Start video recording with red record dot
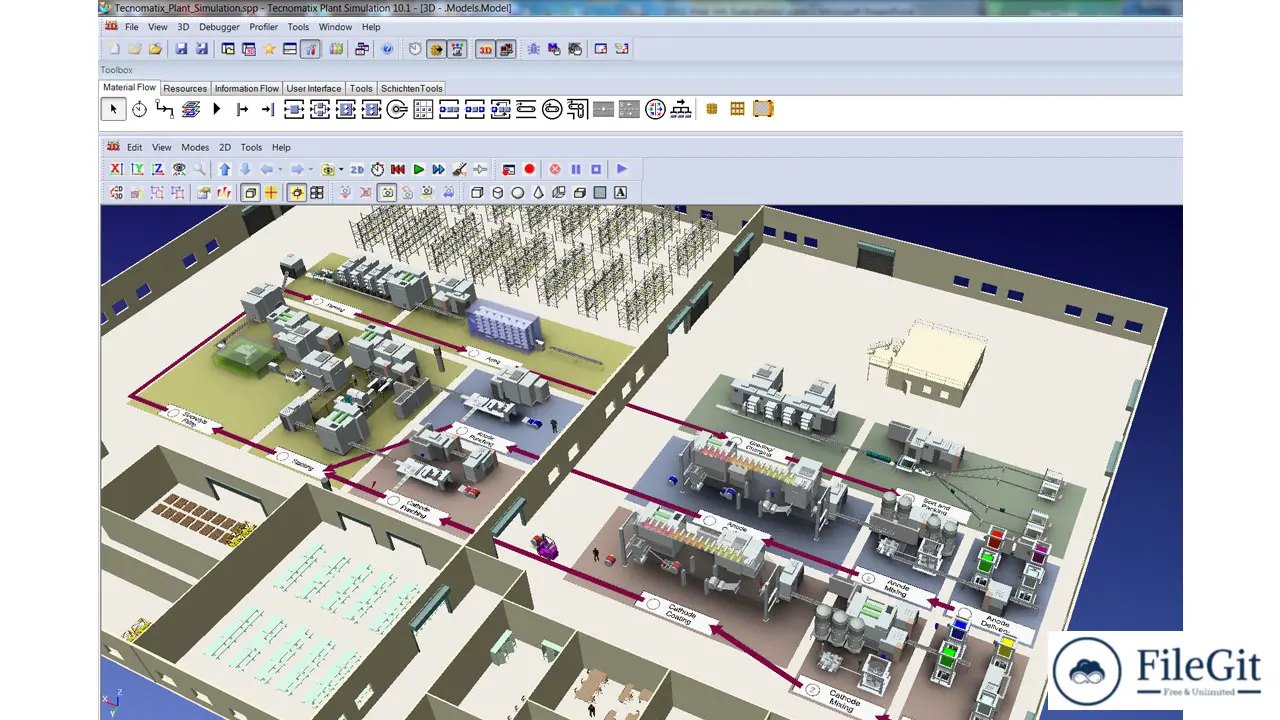This screenshot has width=1280, height=720. click(x=530, y=170)
